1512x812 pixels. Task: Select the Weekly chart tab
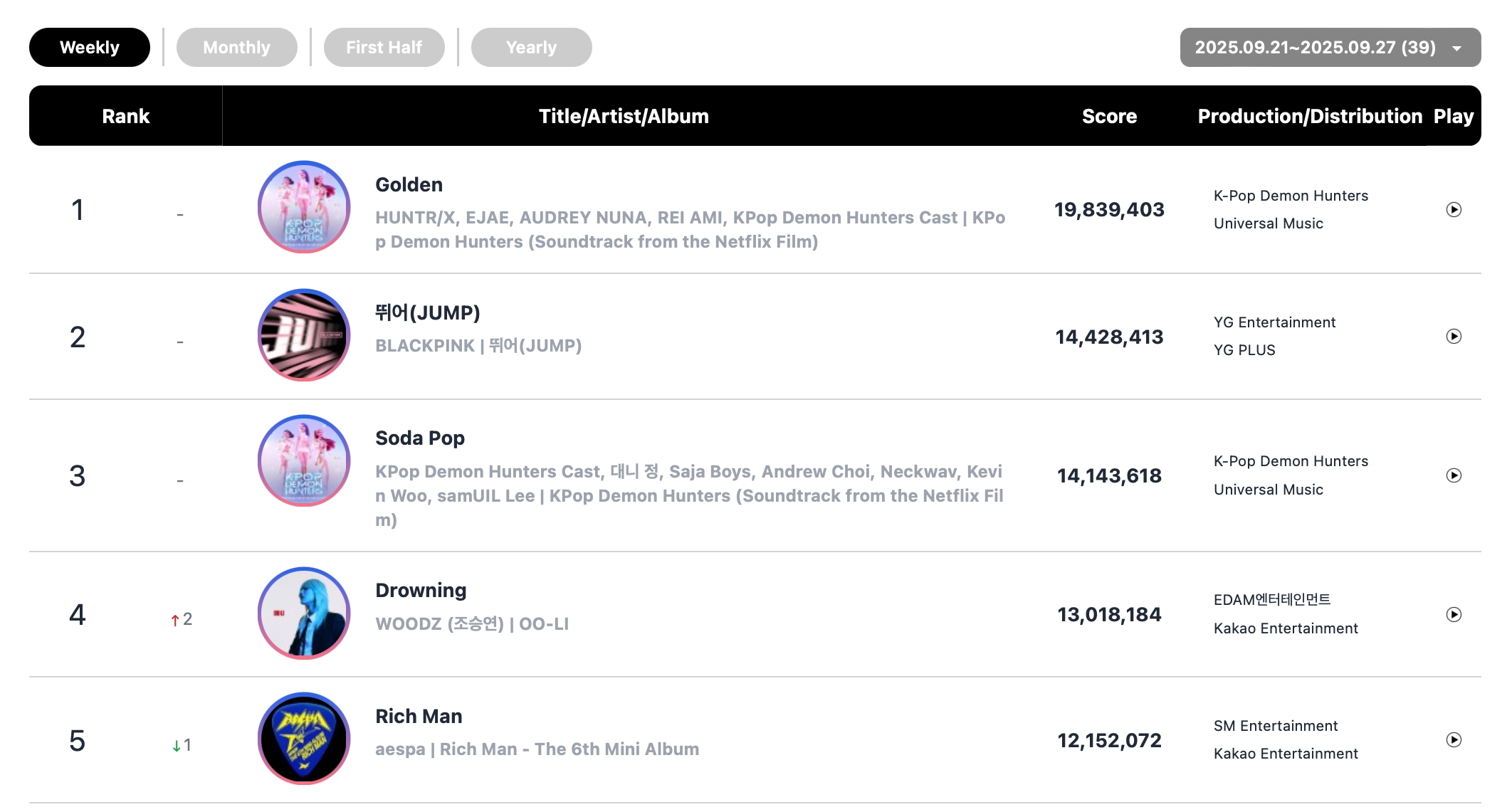[x=90, y=48]
